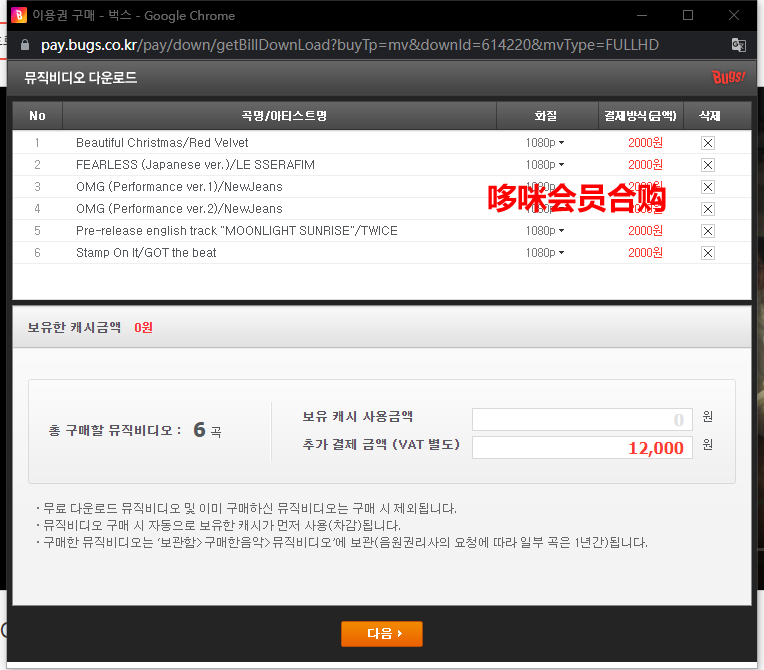
Task: Close the Chrome popup window
Action: point(734,16)
